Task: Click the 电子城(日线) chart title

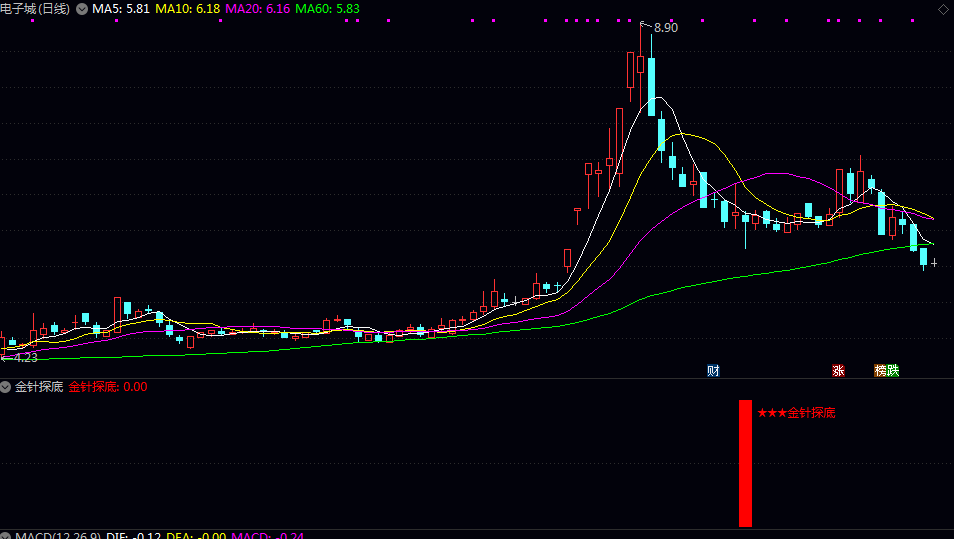Action: tap(35, 9)
